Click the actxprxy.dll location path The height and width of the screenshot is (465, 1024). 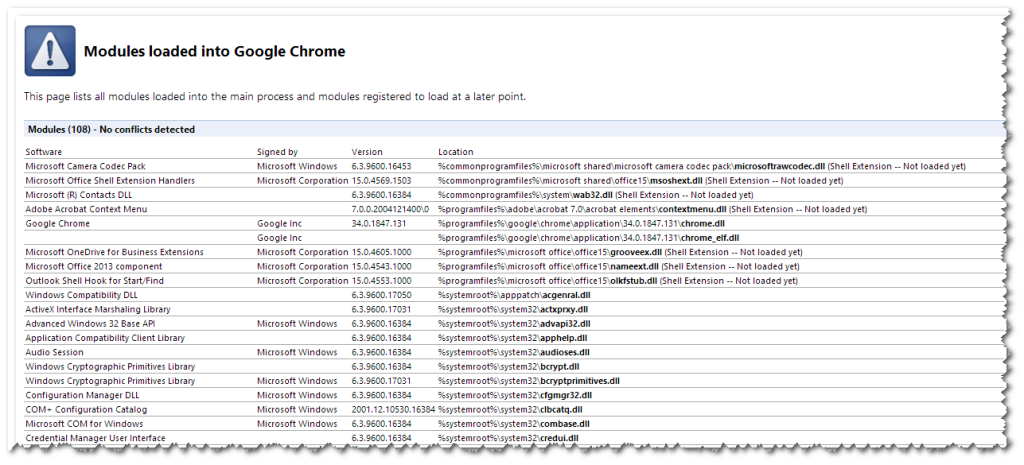(513, 309)
